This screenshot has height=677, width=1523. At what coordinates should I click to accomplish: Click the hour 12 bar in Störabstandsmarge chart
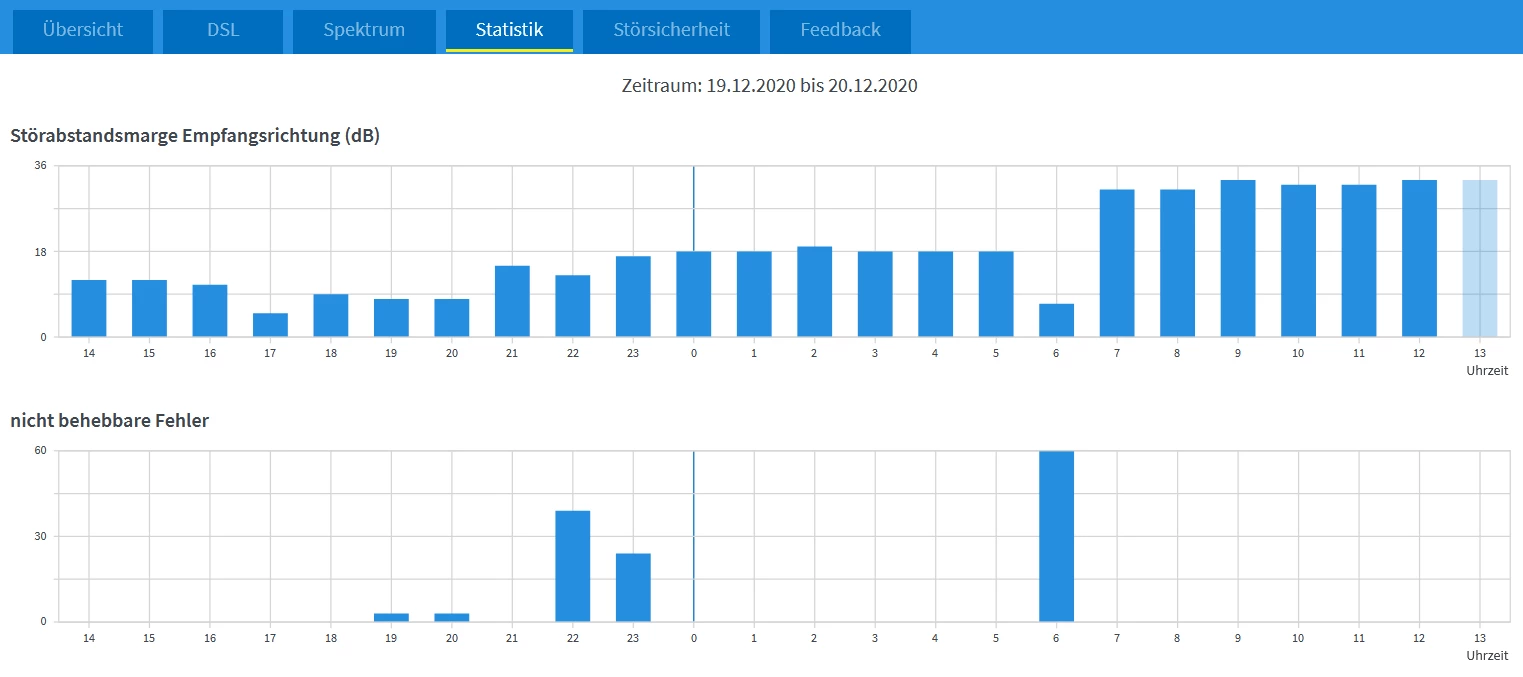point(1419,258)
